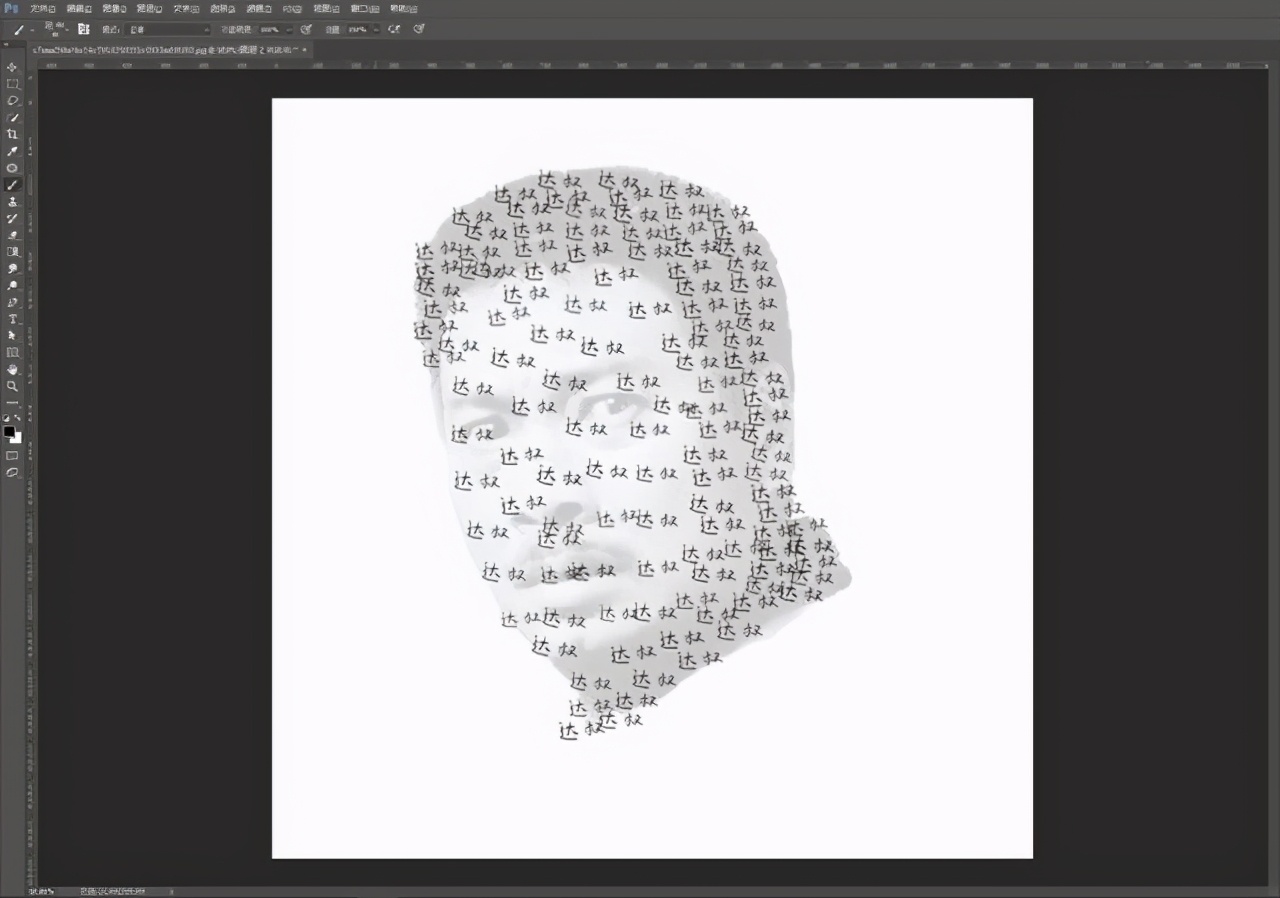Select the Move tool
This screenshot has width=1280, height=898.
point(12,67)
